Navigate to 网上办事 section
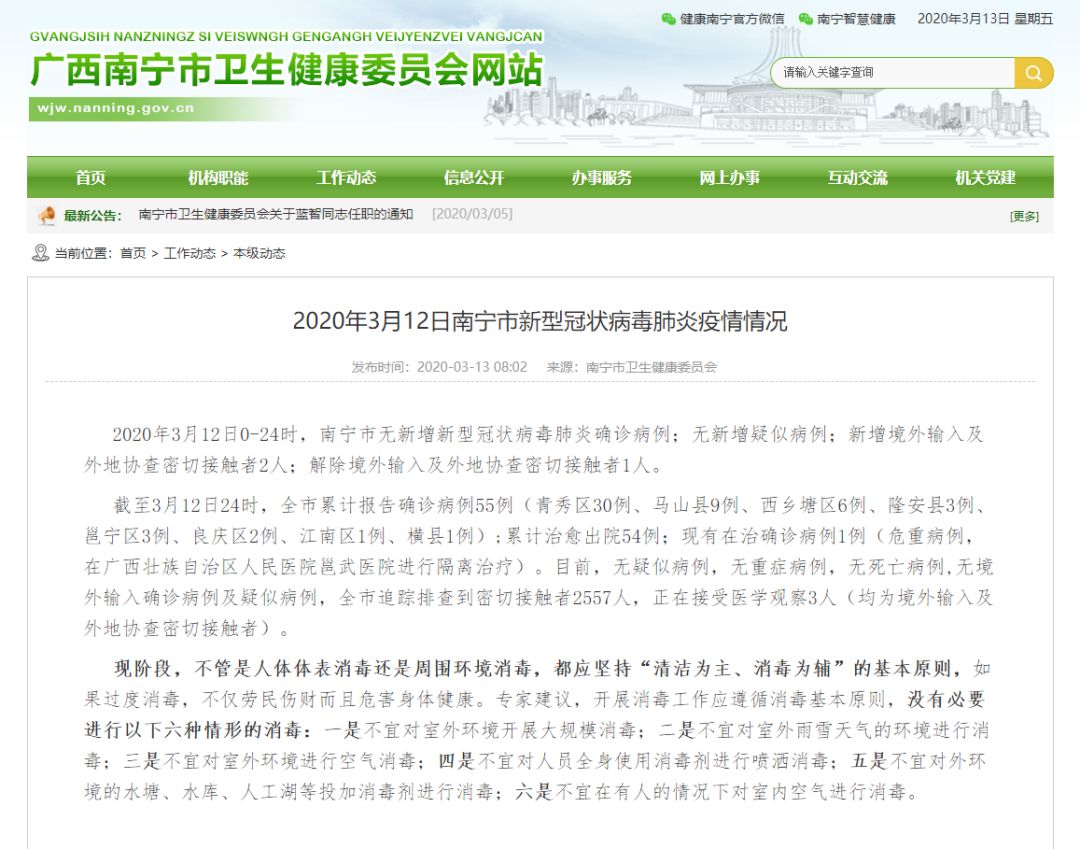This screenshot has width=1080, height=849. click(730, 178)
